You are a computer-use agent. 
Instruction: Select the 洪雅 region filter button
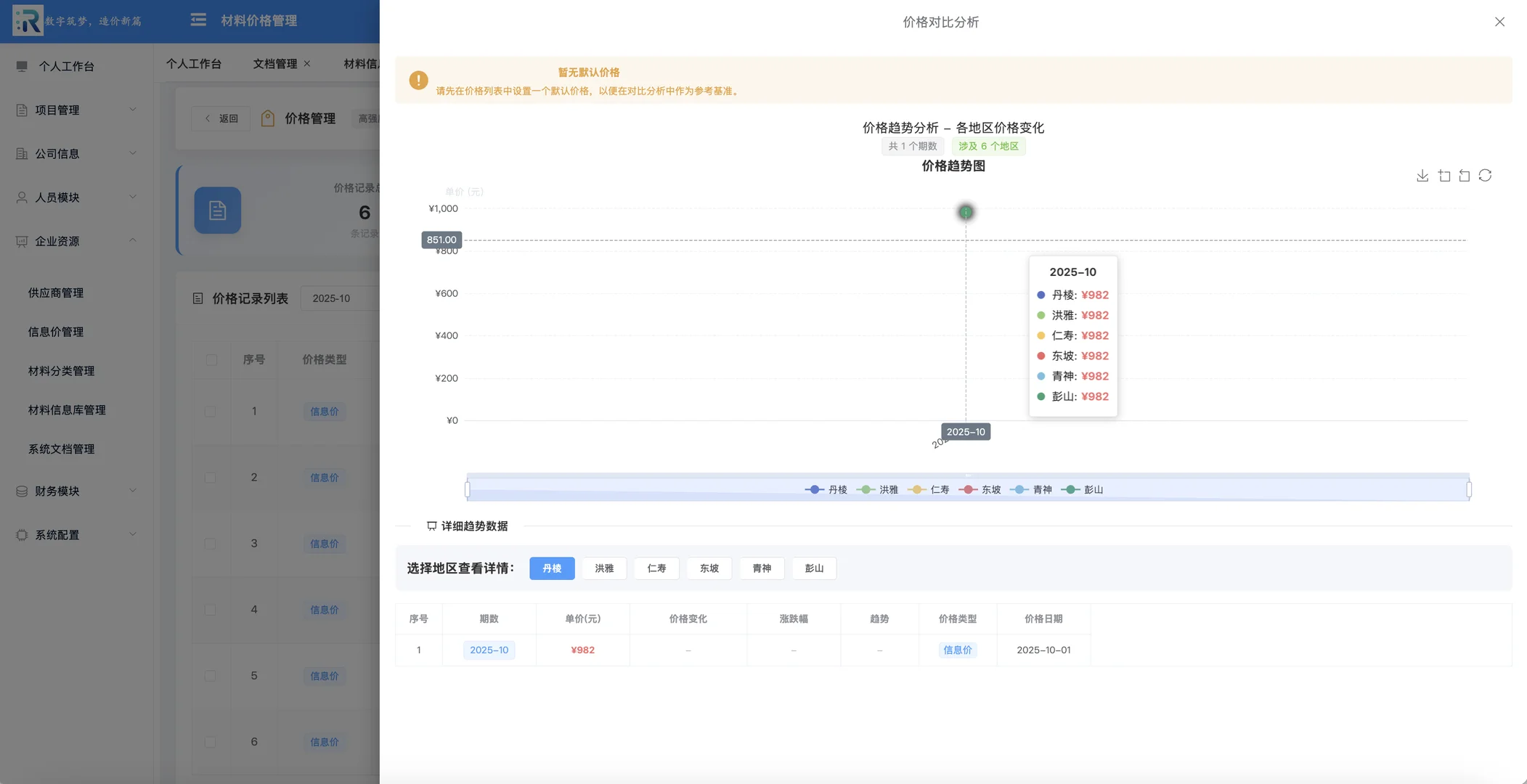point(603,568)
